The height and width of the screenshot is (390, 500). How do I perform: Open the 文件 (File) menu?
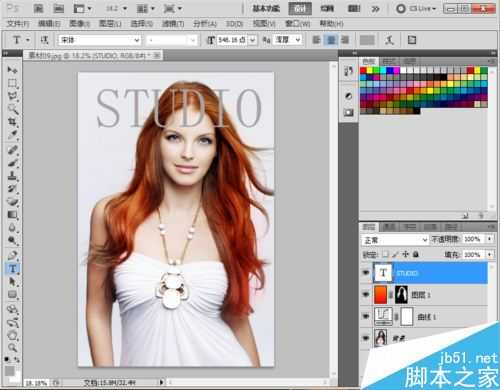18,24
